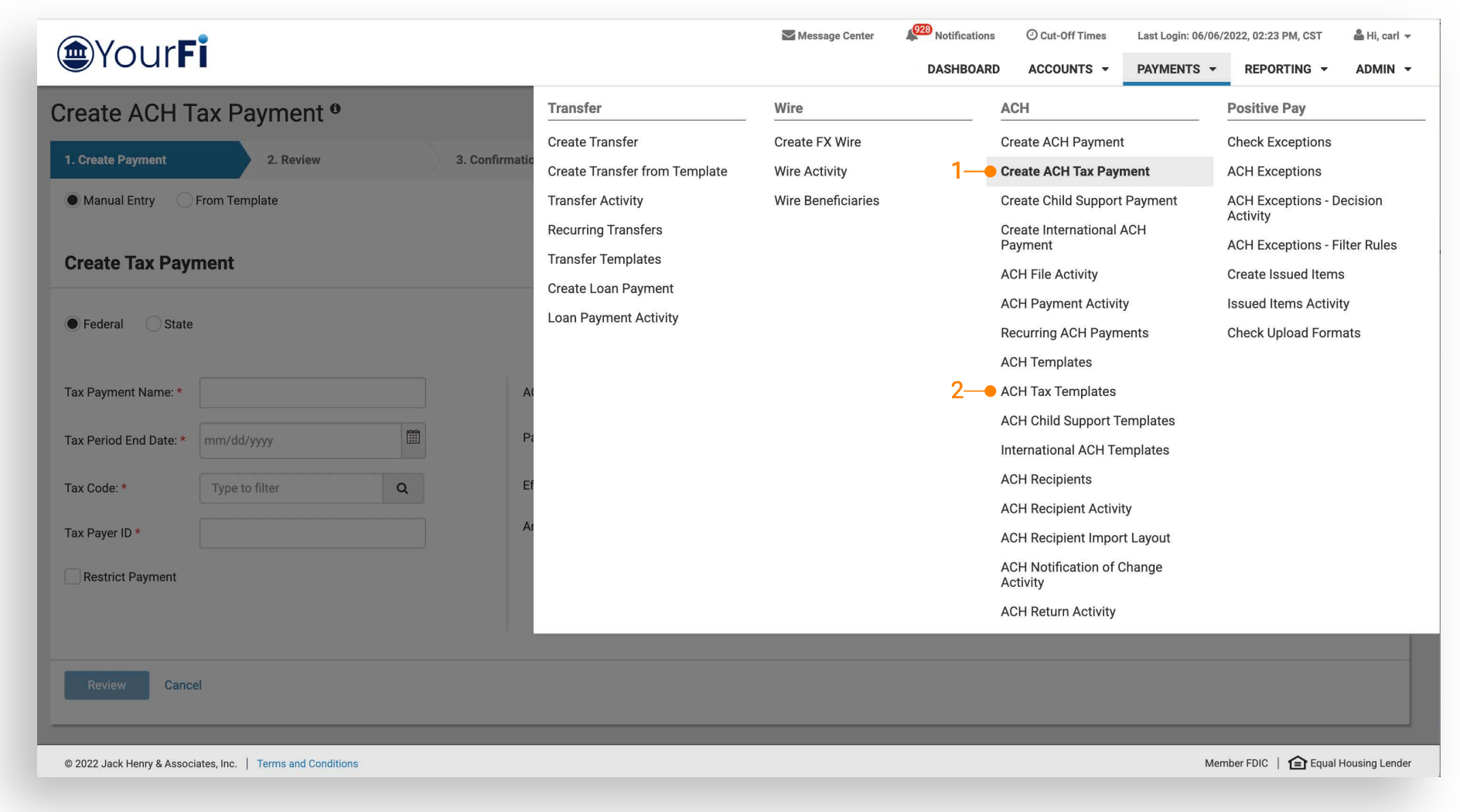
Task: Click the Review button
Action: (x=107, y=685)
